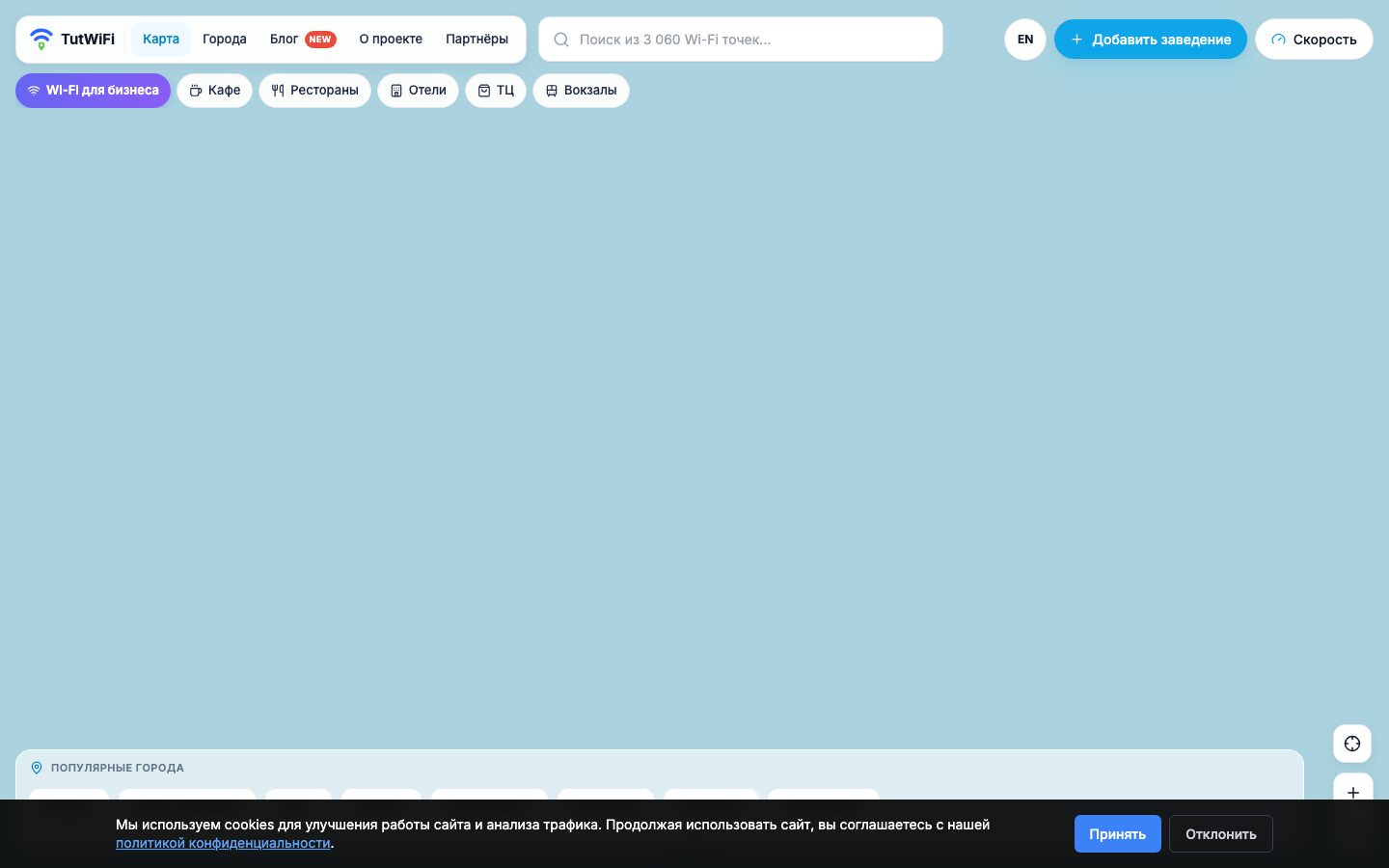Click the search magnifier icon
The image size is (1389, 868).
[x=561, y=40]
